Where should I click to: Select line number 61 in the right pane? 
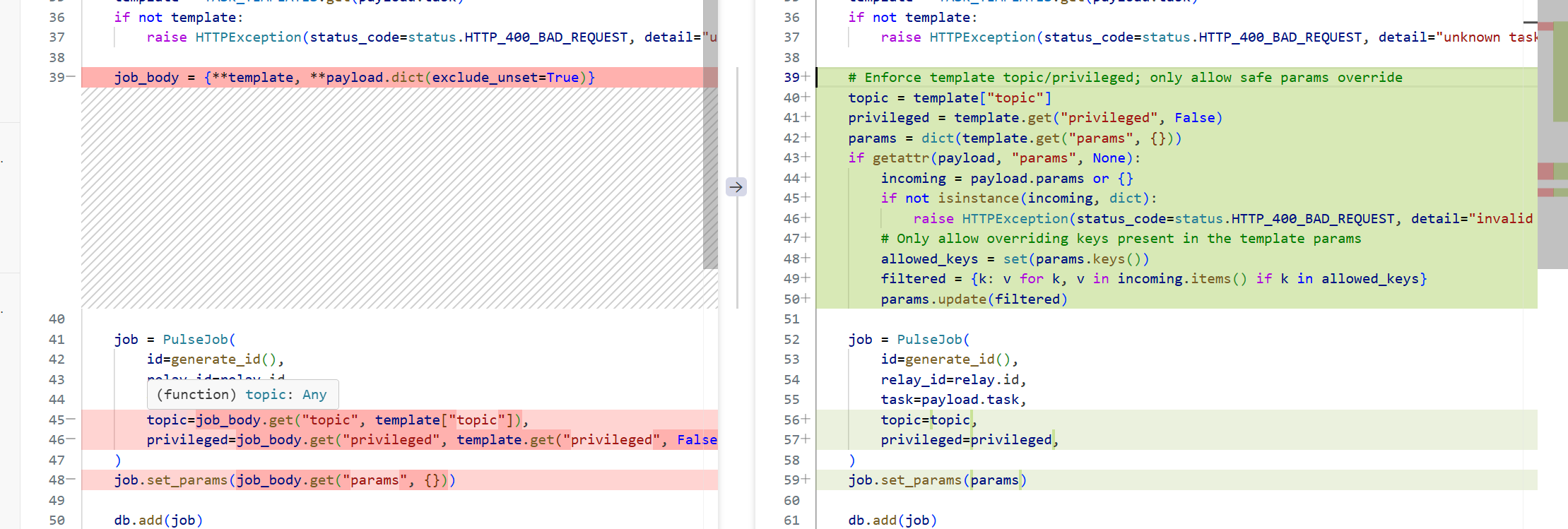[x=791, y=520]
